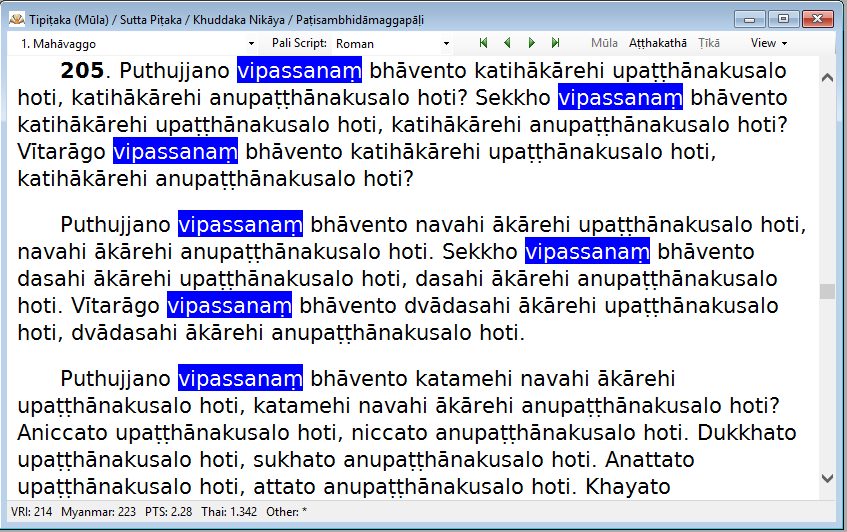Open the chapter dropdown showing 1. Mahāvaggo
This screenshot has width=847, height=532.
[x=137, y=44]
